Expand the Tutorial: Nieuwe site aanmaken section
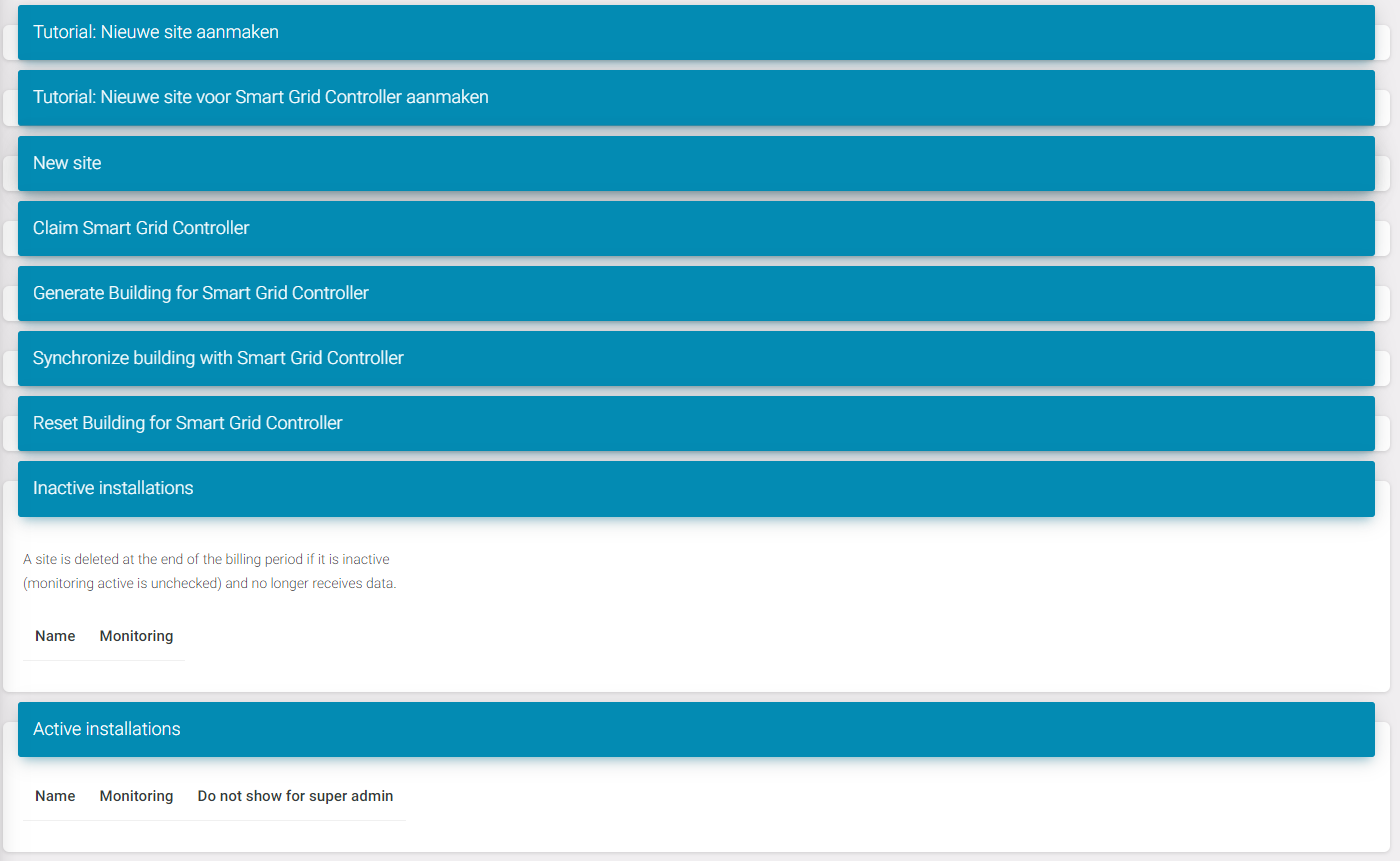1400x861 pixels. point(155,32)
